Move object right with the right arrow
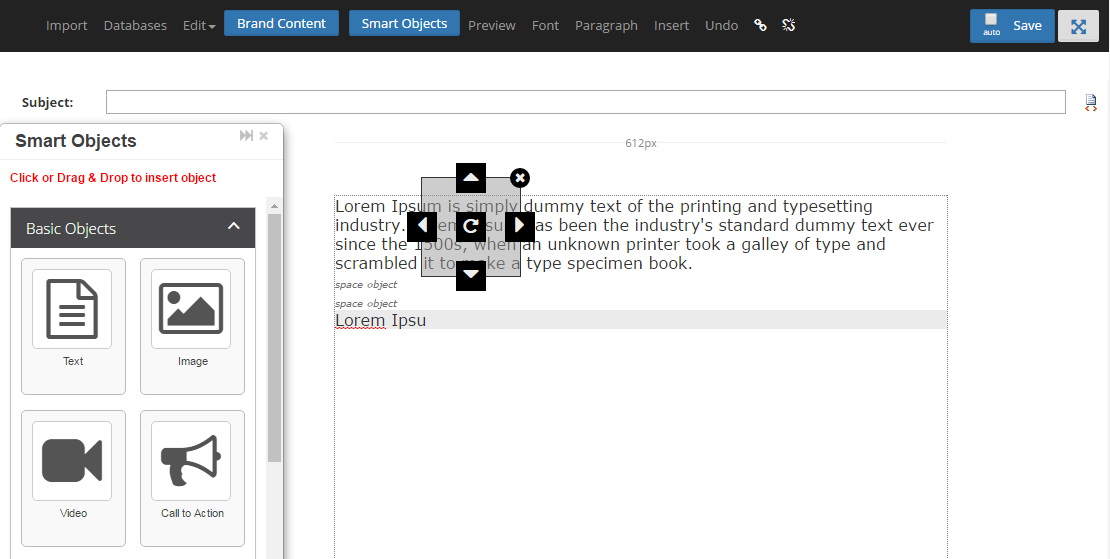 click(519, 226)
